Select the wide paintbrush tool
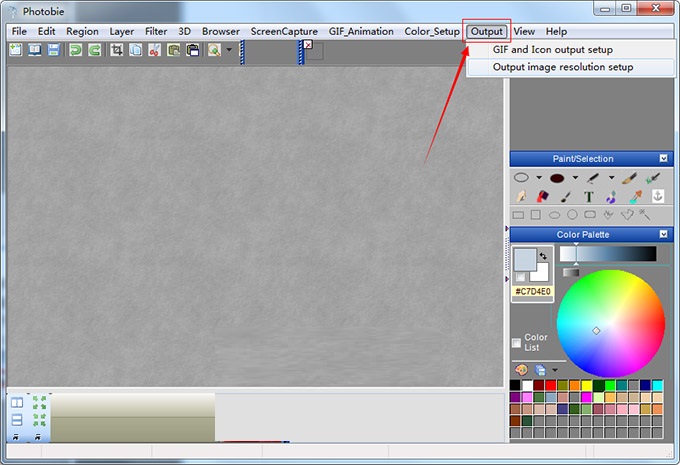 (629, 178)
